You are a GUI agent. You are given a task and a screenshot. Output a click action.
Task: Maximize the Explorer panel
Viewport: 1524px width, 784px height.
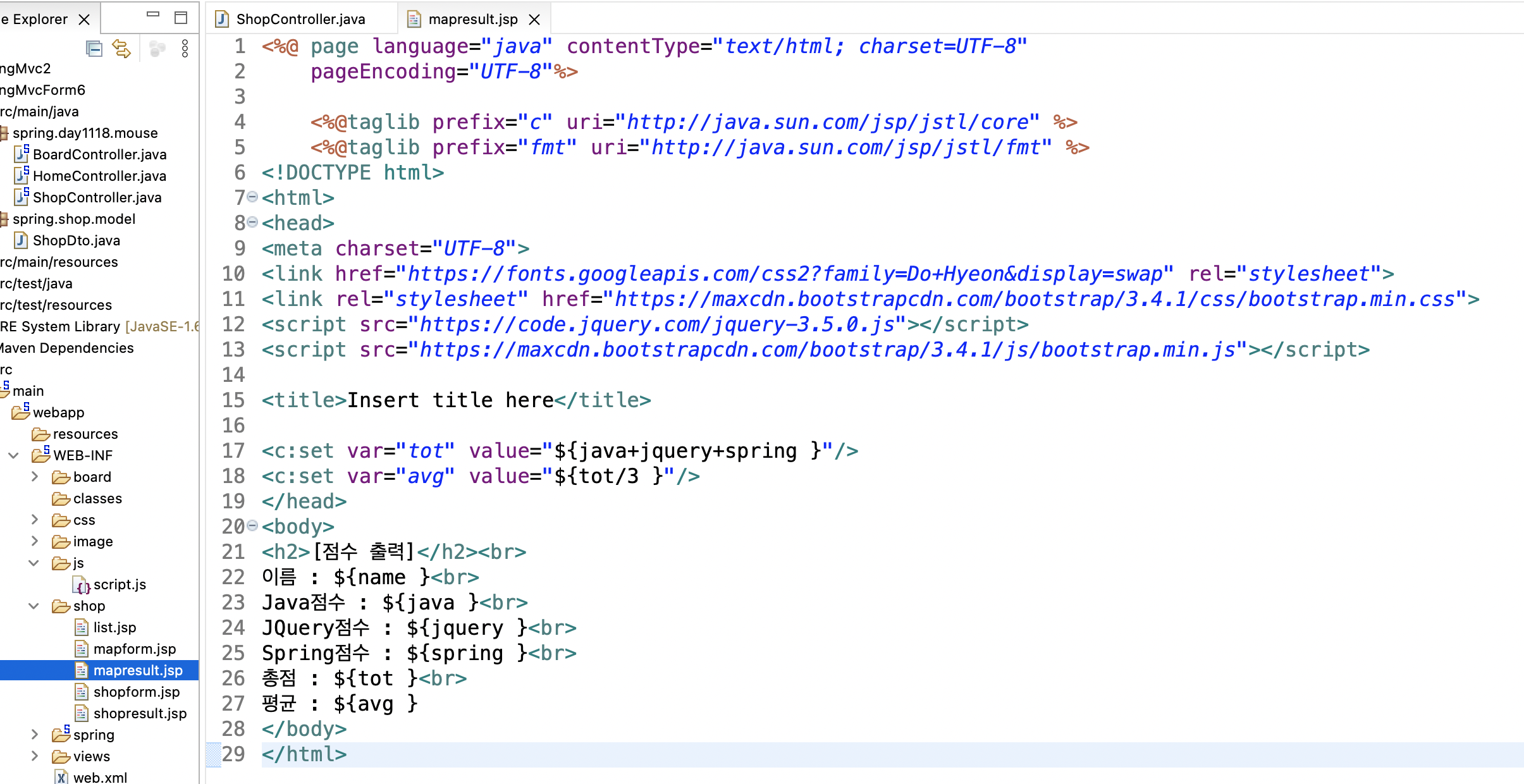[x=181, y=18]
